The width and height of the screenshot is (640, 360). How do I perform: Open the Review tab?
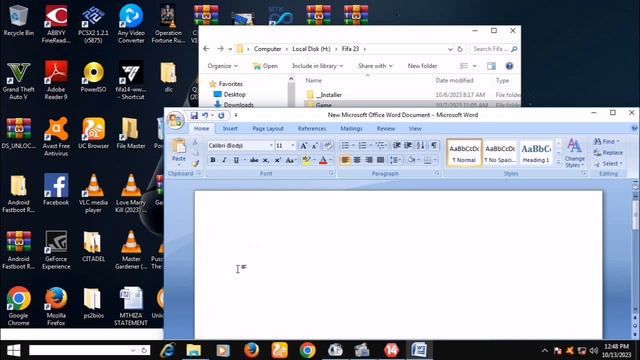coord(386,129)
